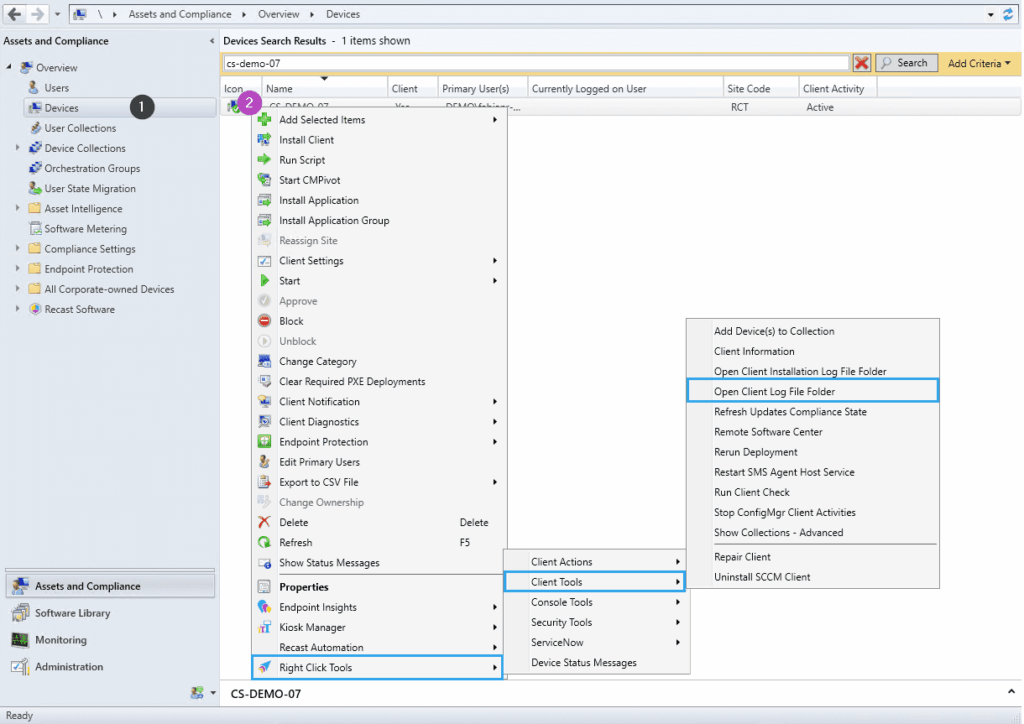
Task: Open the back-button history dropdown
Action: 57,13
